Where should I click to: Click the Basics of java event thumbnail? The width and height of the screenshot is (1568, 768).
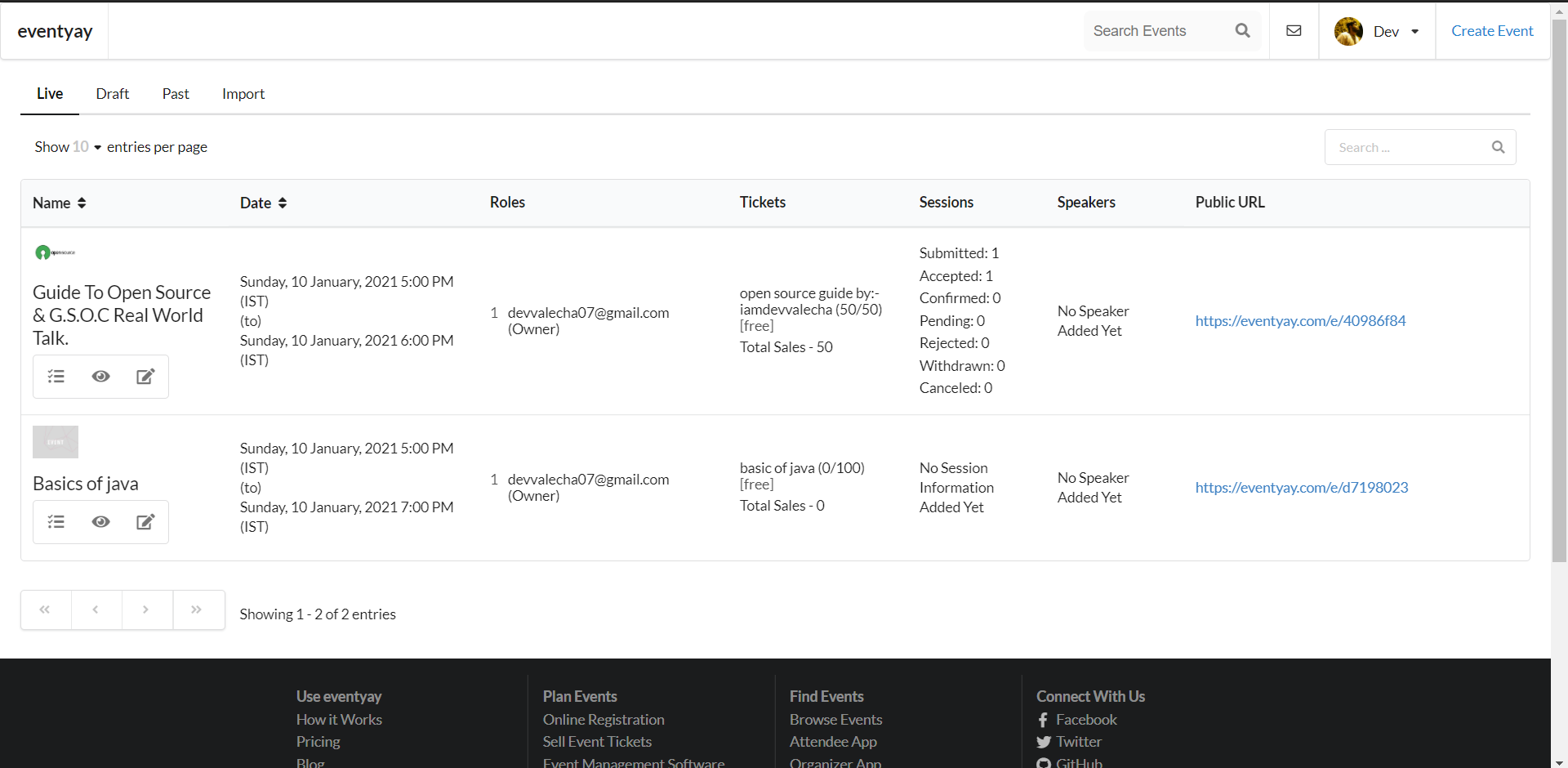[56, 442]
